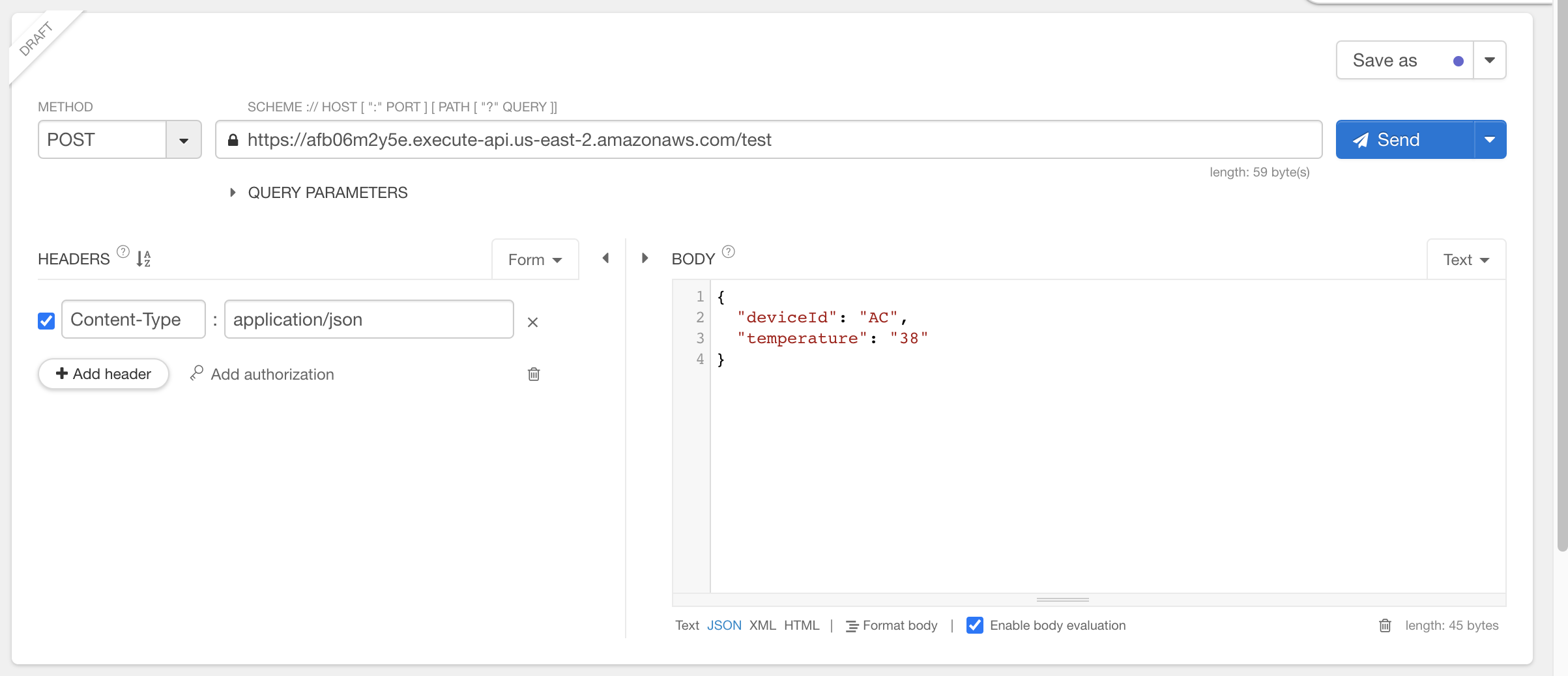Click the Format body icon
1568x676 pixels.
tap(852, 625)
